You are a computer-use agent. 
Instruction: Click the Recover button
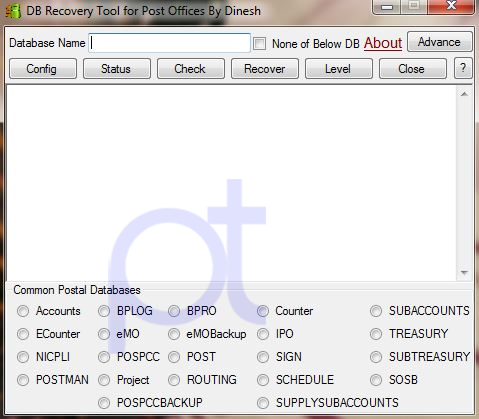(x=265, y=69)
